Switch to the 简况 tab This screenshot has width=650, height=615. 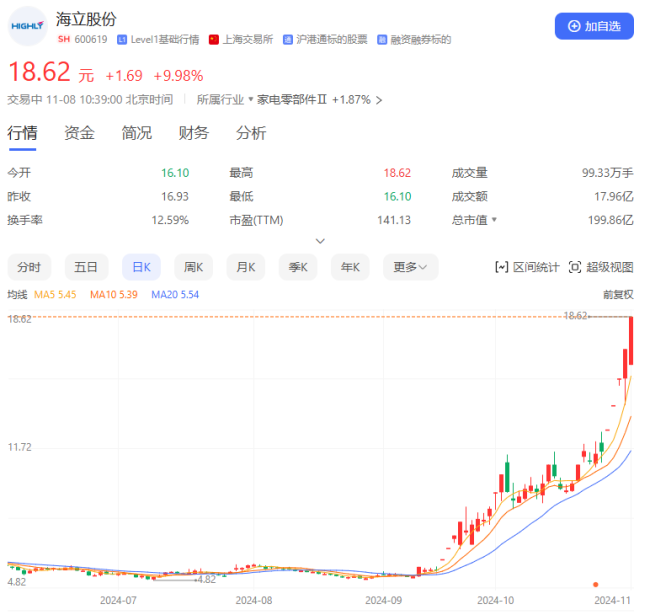click(136, 133)
